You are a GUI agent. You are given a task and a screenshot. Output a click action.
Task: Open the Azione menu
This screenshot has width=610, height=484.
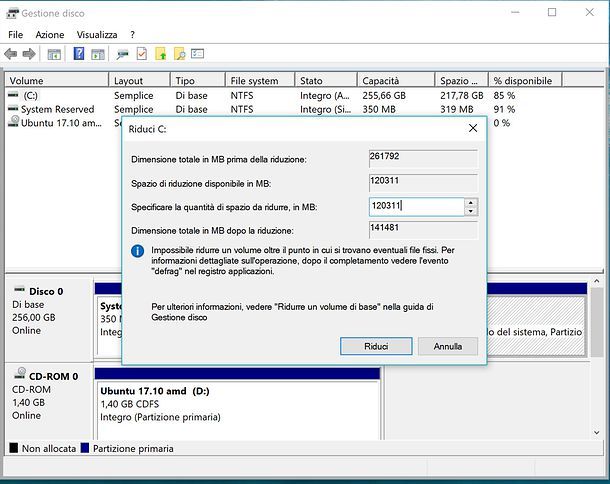pos(49,34)
